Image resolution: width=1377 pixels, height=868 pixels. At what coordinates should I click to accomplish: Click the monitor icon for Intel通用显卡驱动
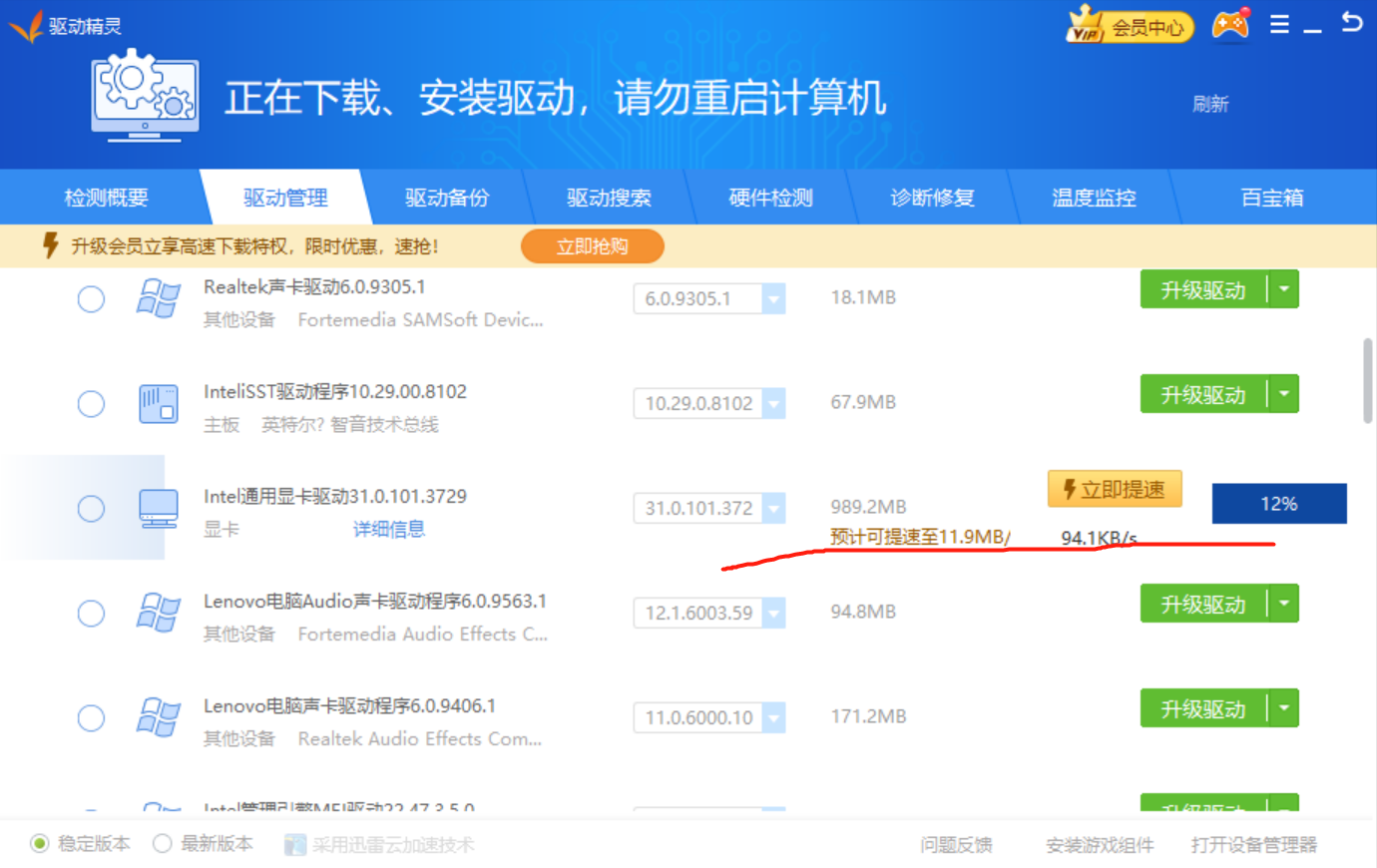158,509
